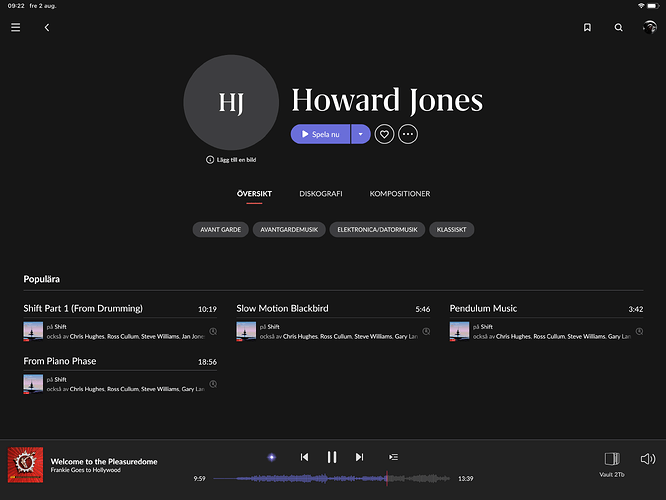Open Chris Hughes link under Shift Part 1
The width and height of the screenshot is (666, 500).
[x=87, y=336]
